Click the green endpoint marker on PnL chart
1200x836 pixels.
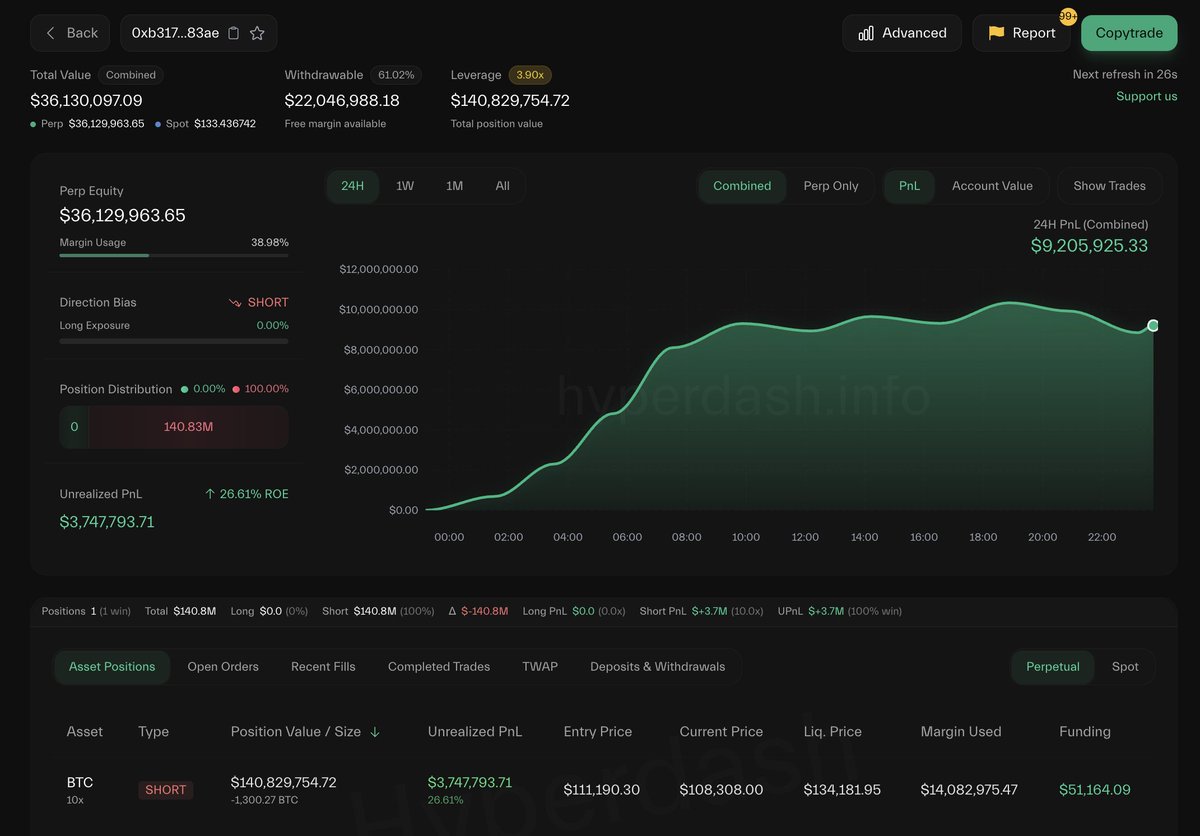coord(1153,325)
